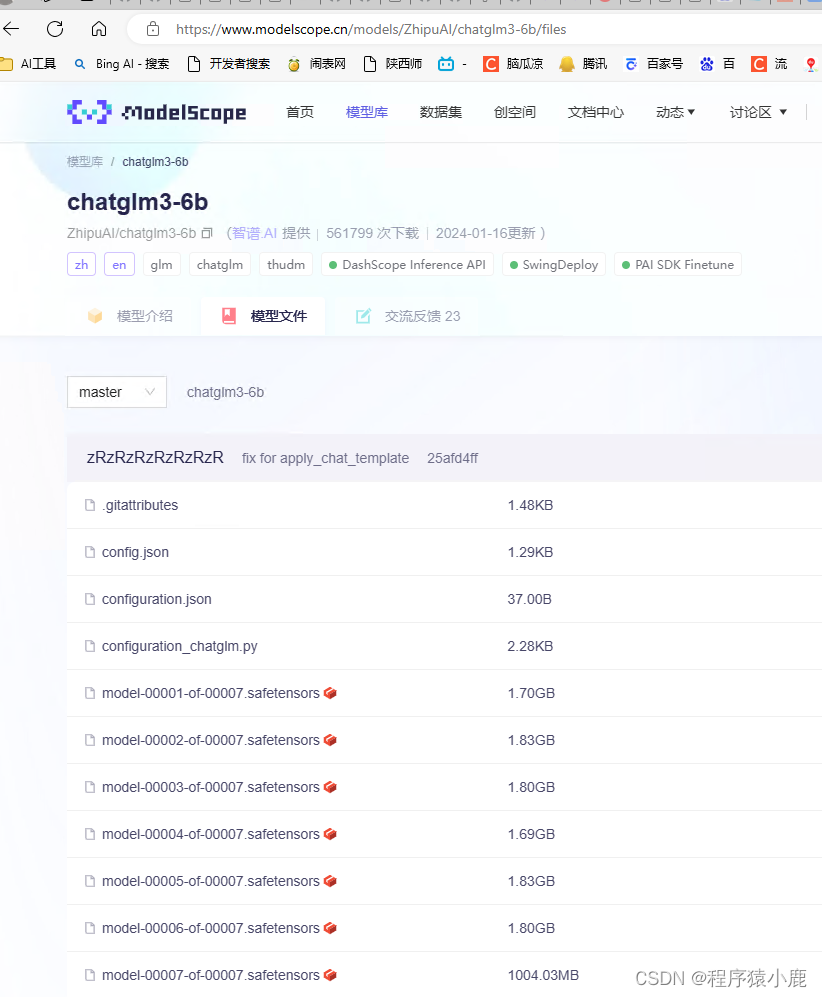Open the 闹表网 bookmark
The width and height of the screenshot is (822, 997).
click(x=316, y=64)
